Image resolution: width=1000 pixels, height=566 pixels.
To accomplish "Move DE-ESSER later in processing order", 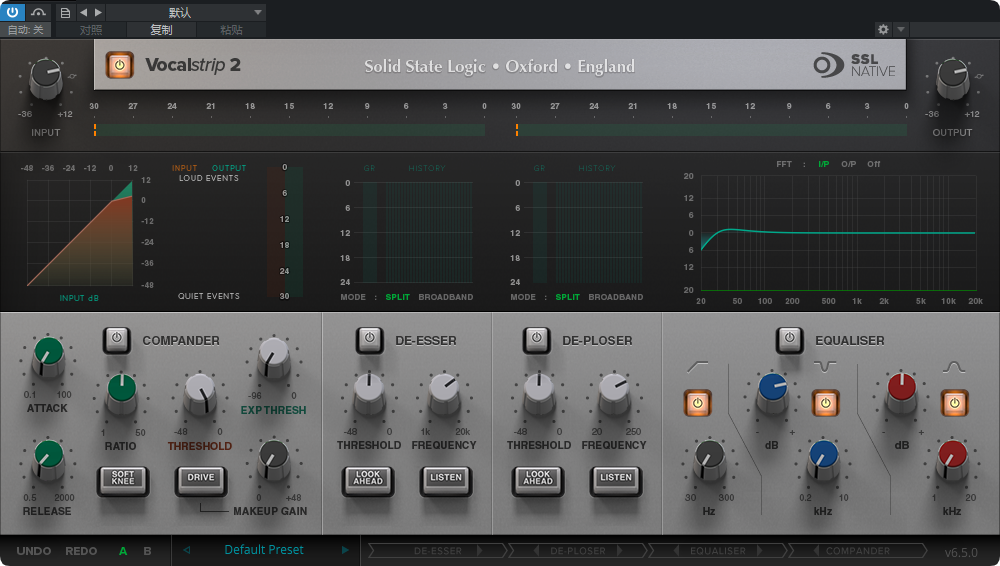I will click(480, 550).
